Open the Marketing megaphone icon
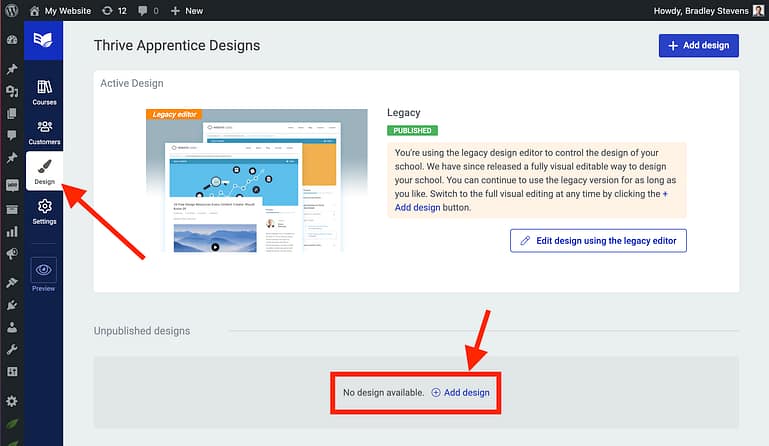Viewport: 769px width, 446px height. click(12, 254)
